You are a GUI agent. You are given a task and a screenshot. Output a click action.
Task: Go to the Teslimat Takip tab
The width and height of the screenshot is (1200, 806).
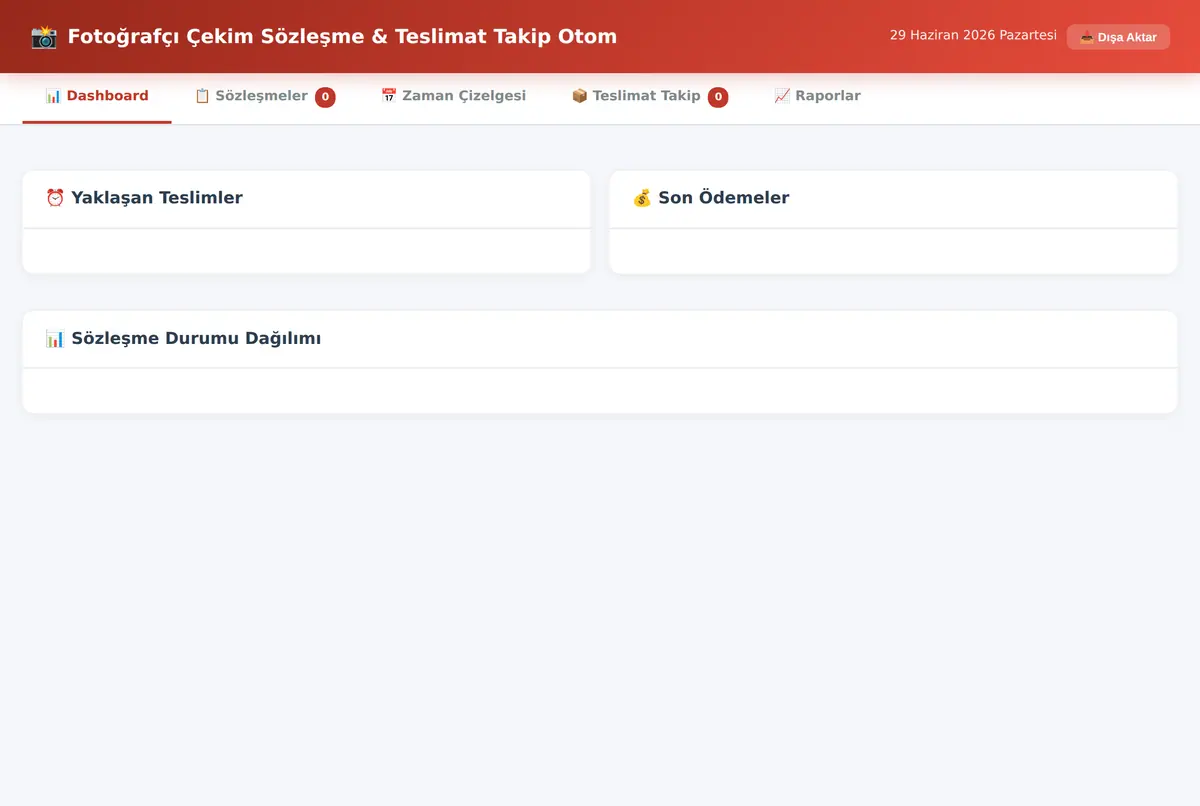tap(650, 96)
